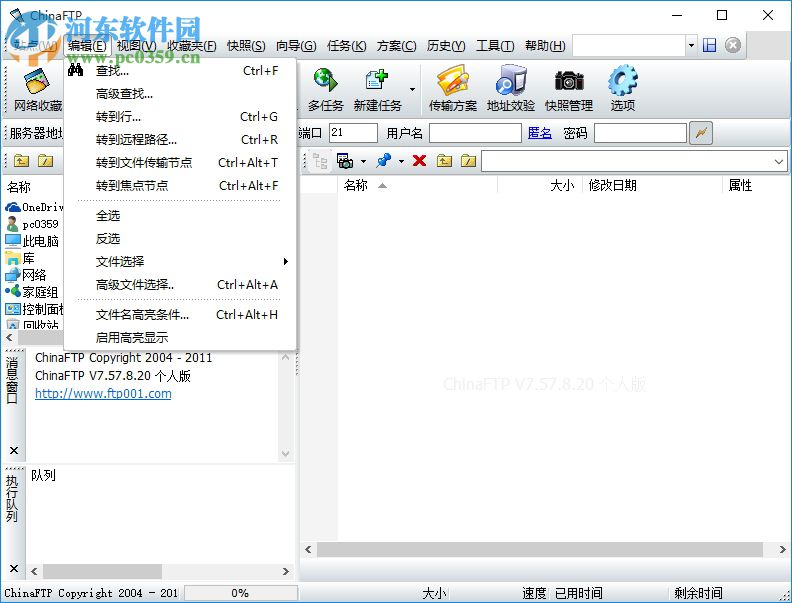Open the 视图(V) menu
Viewport: 792px width, 603px height.
coord(136,46)
